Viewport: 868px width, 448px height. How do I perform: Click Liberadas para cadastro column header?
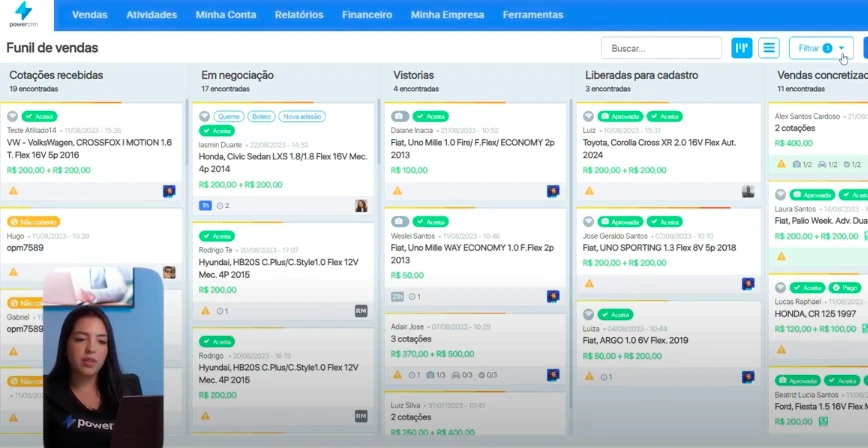tap(642, 75)
